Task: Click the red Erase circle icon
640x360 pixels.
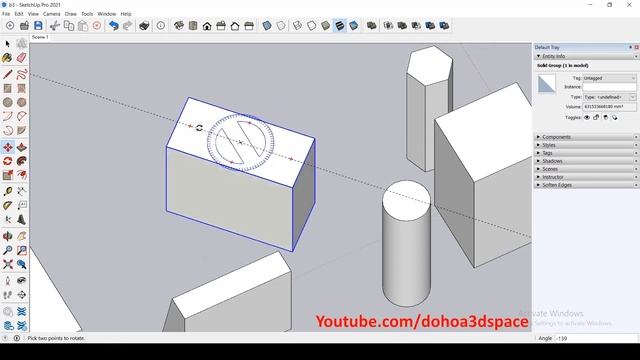Action: 97,26
